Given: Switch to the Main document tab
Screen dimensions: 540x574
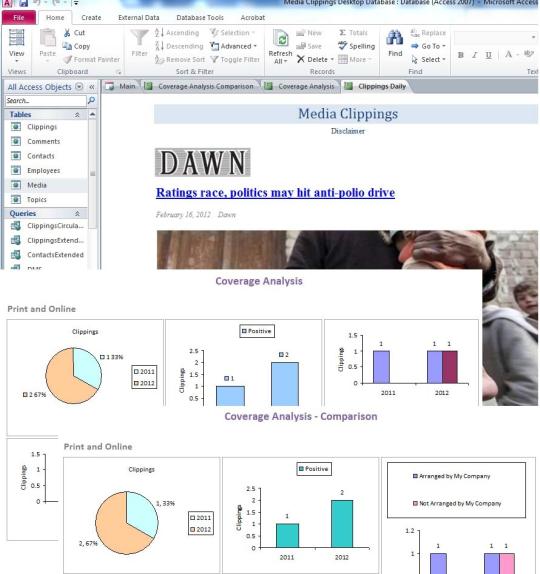Looking at the screenshot, I should pos(121,86).
